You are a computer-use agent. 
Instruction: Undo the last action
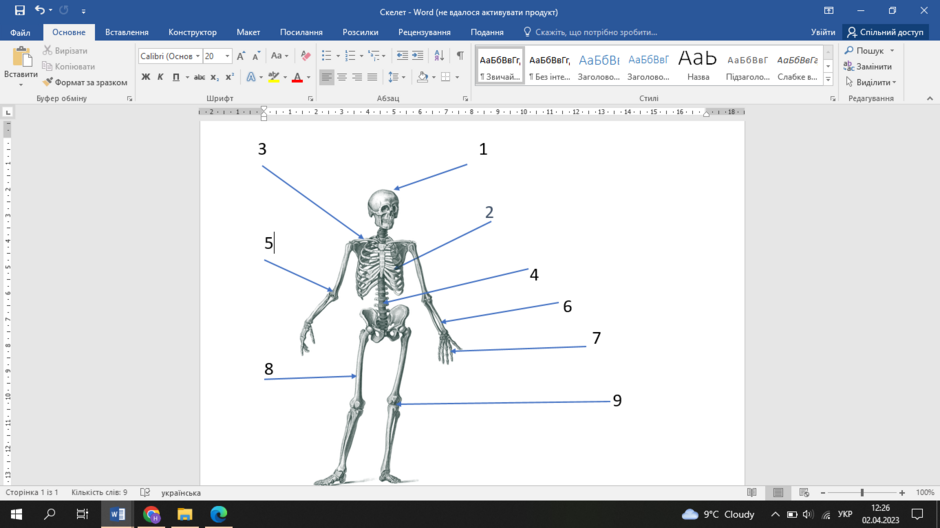point(40,10)
